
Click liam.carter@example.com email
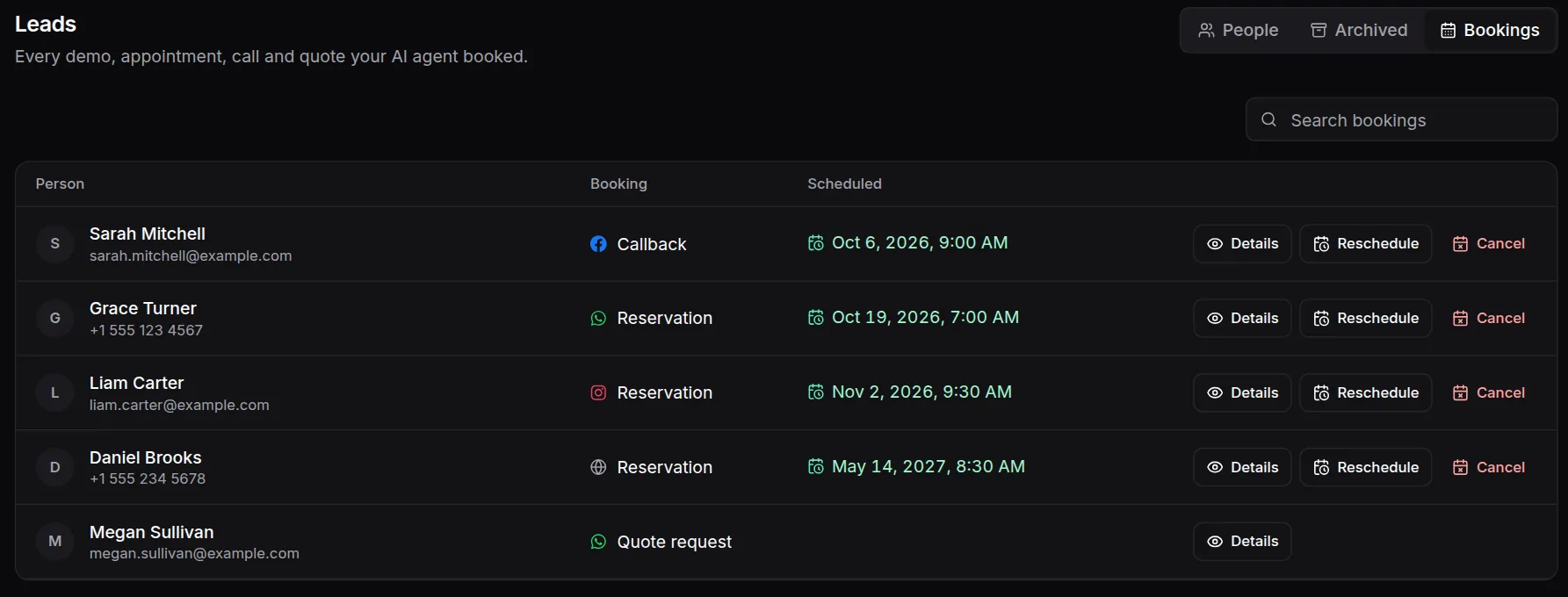coord(179,405)
